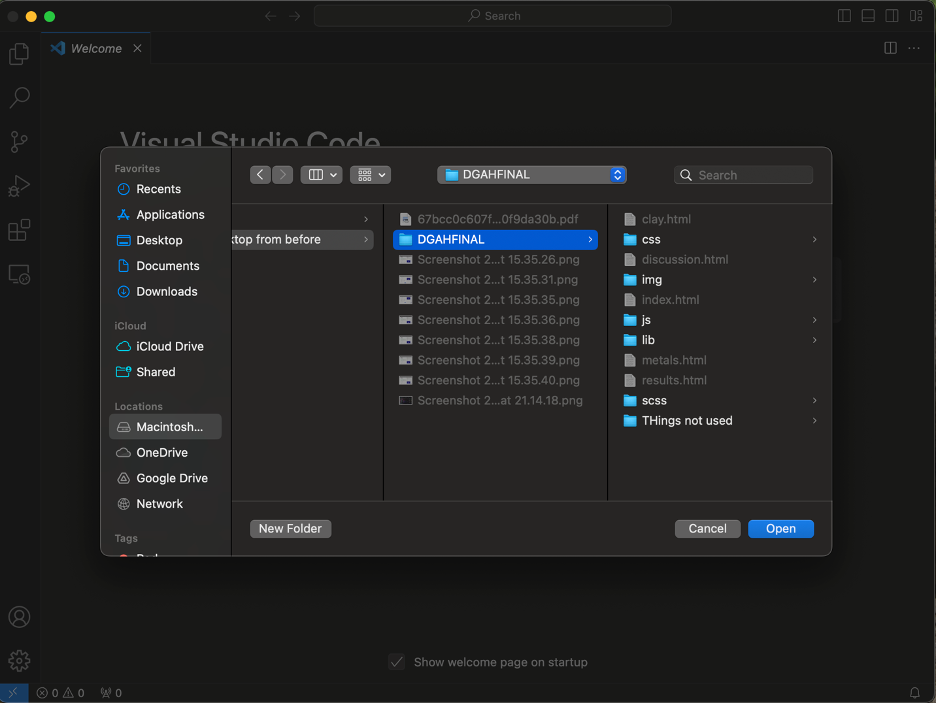Click the remote window indicator in status bar

[x=13, y=692]
